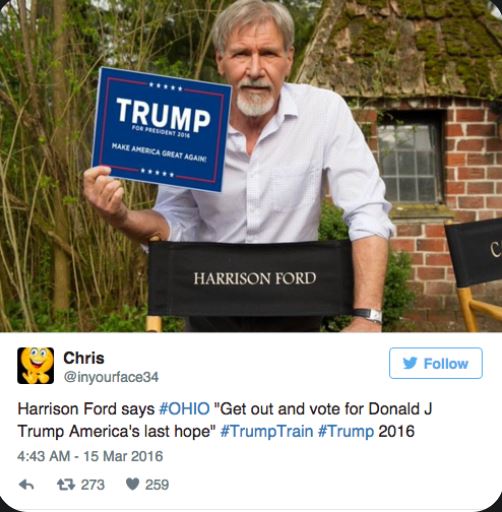The width and height of the screenshot is (502, 512).
Task: Like the tweet with the heart icon
Action: [132, 484]
